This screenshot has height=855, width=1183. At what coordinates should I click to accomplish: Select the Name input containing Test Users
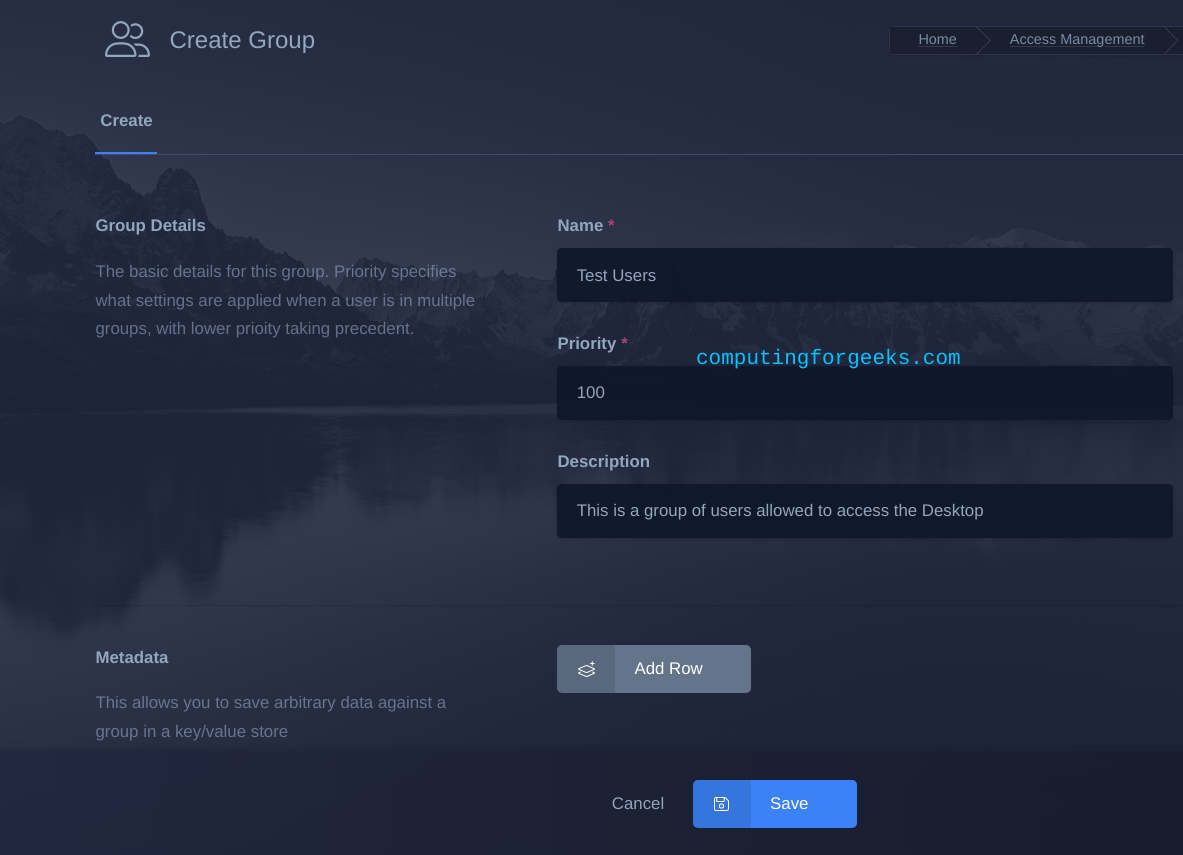pyautogui.click(x=865, y=275)
